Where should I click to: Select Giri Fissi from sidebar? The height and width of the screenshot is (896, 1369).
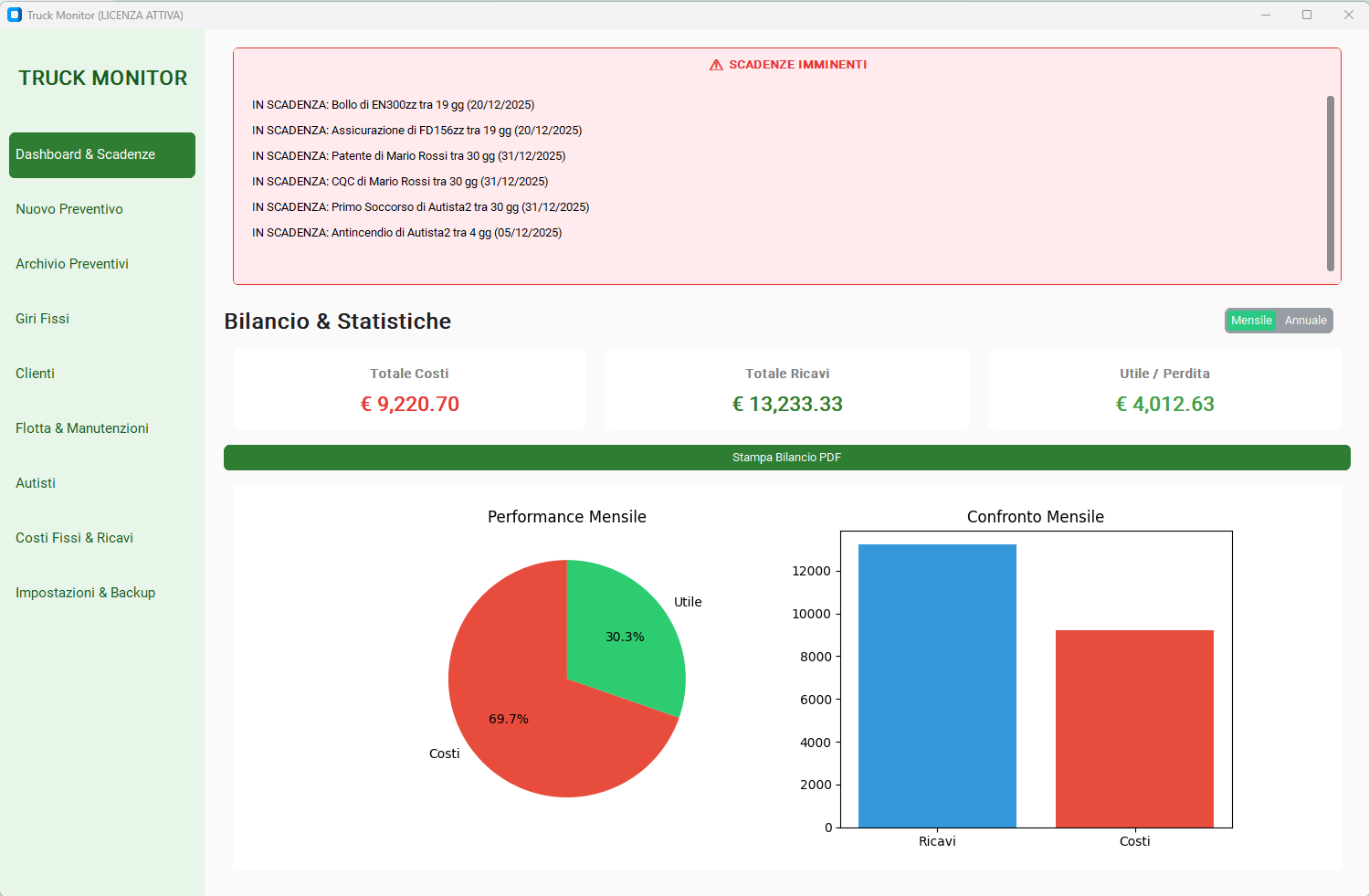point(42,319)
